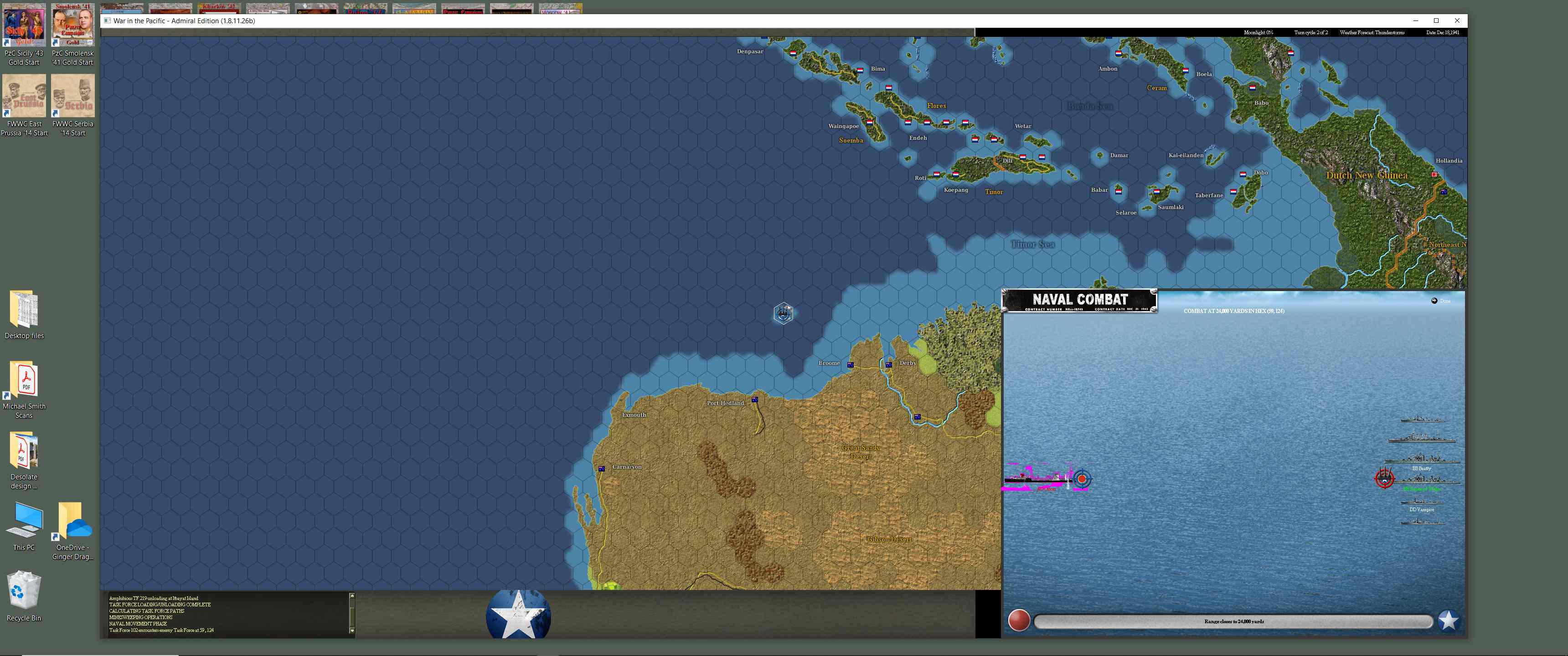Click the red gun turret target icon

[x=1385, y=478]
